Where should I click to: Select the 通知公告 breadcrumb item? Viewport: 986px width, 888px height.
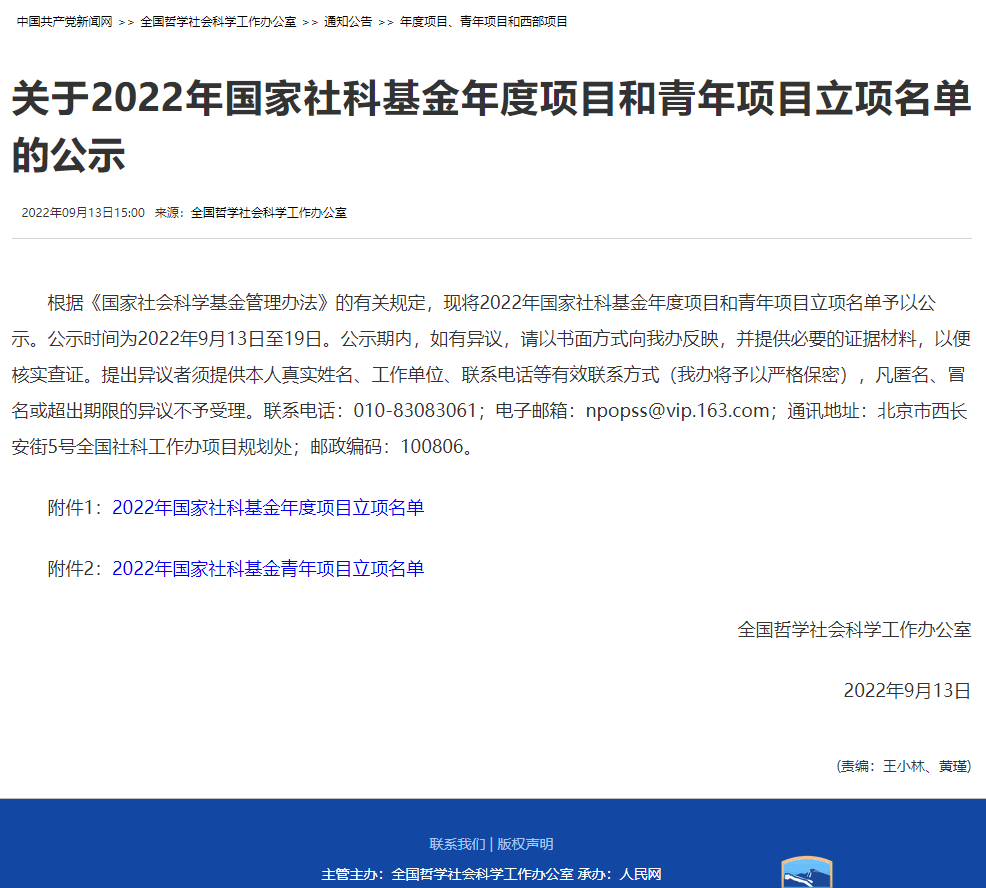347,21
